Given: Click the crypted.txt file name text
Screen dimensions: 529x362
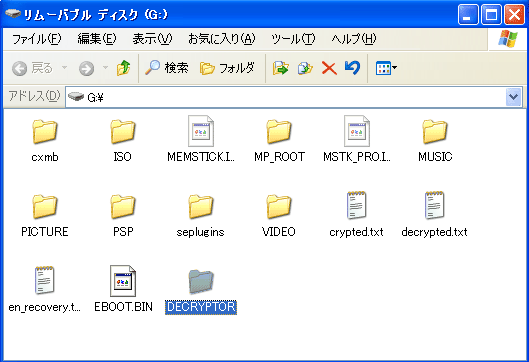Looking at the screenshot, I should [357, 232].
